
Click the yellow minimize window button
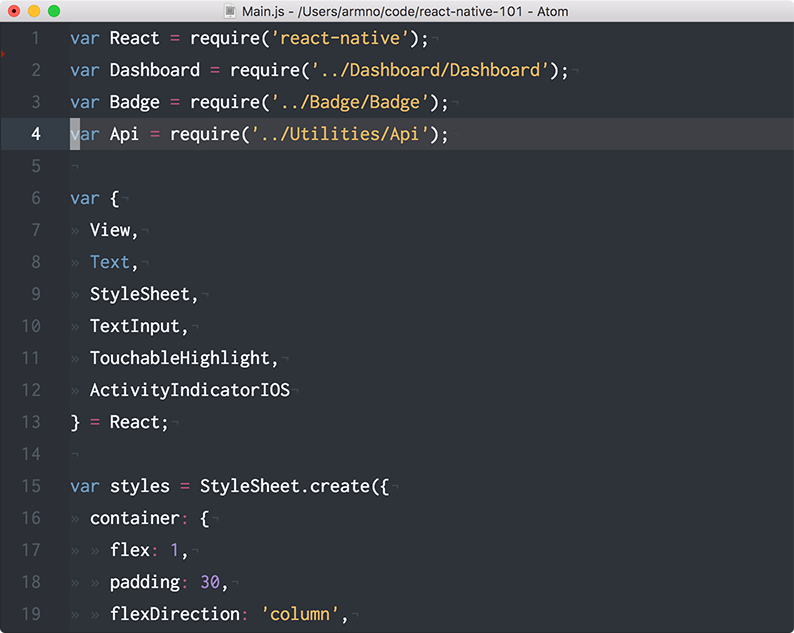pos(34,11)
